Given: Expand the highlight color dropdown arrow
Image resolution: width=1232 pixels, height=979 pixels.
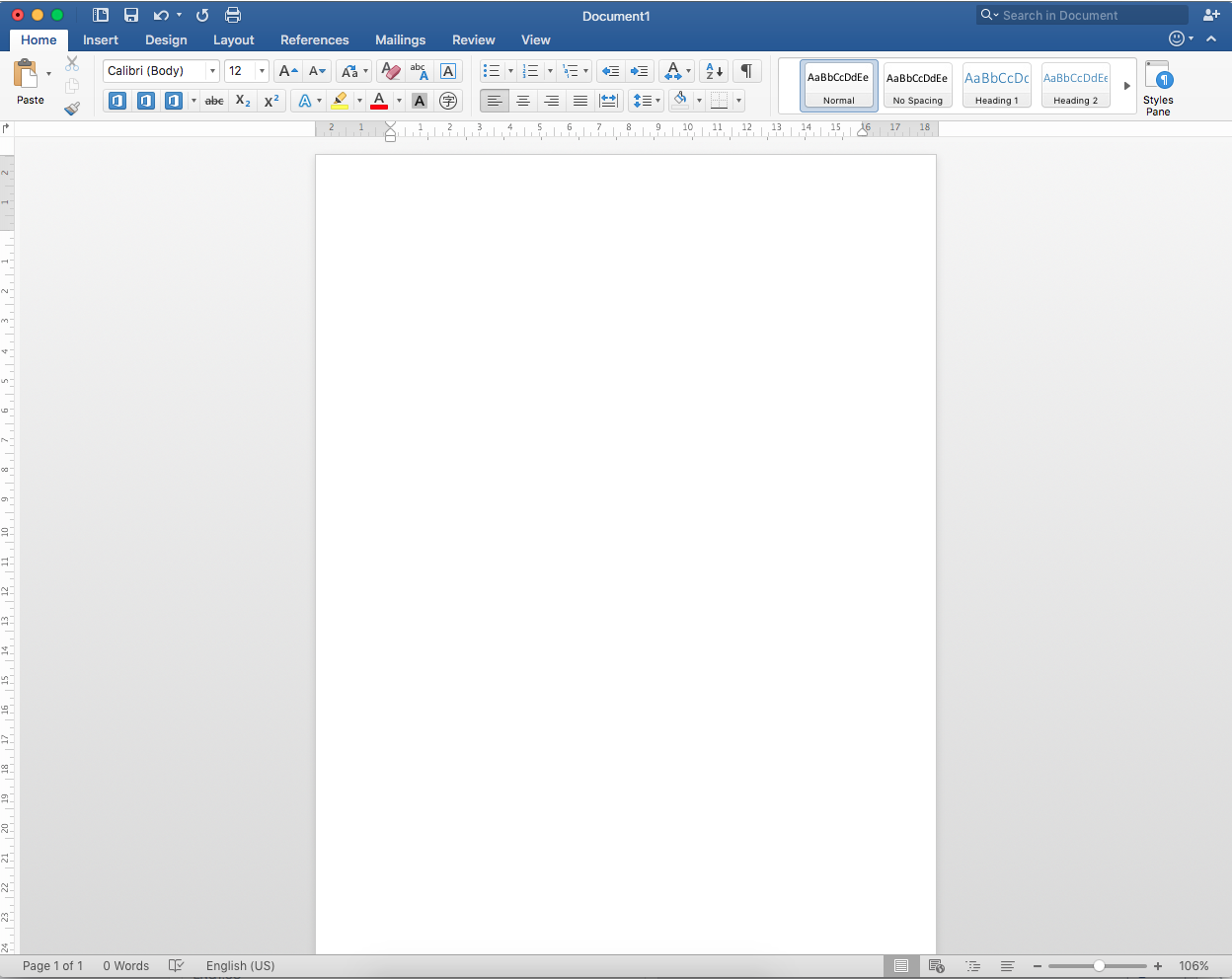Looking at the screenshot, I should pos(359,101).
